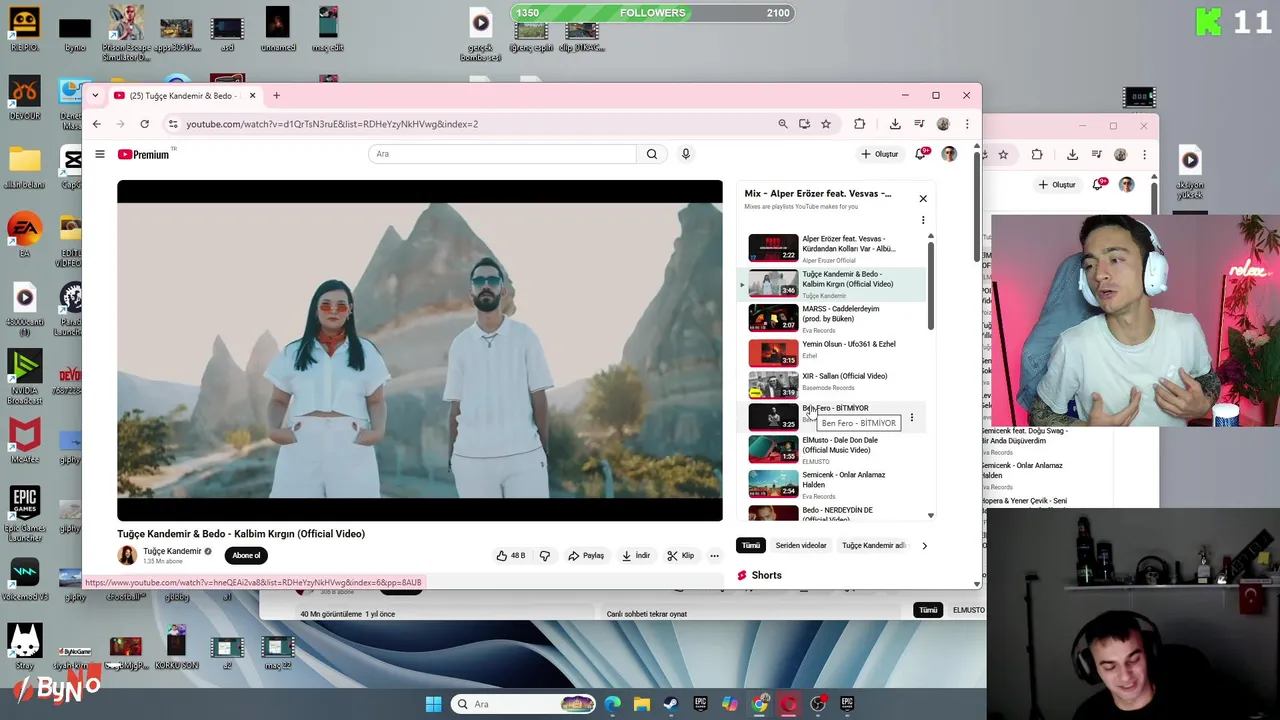Open three-dot menu for Ben Fero - BİTMİYOR

point(911,417)
